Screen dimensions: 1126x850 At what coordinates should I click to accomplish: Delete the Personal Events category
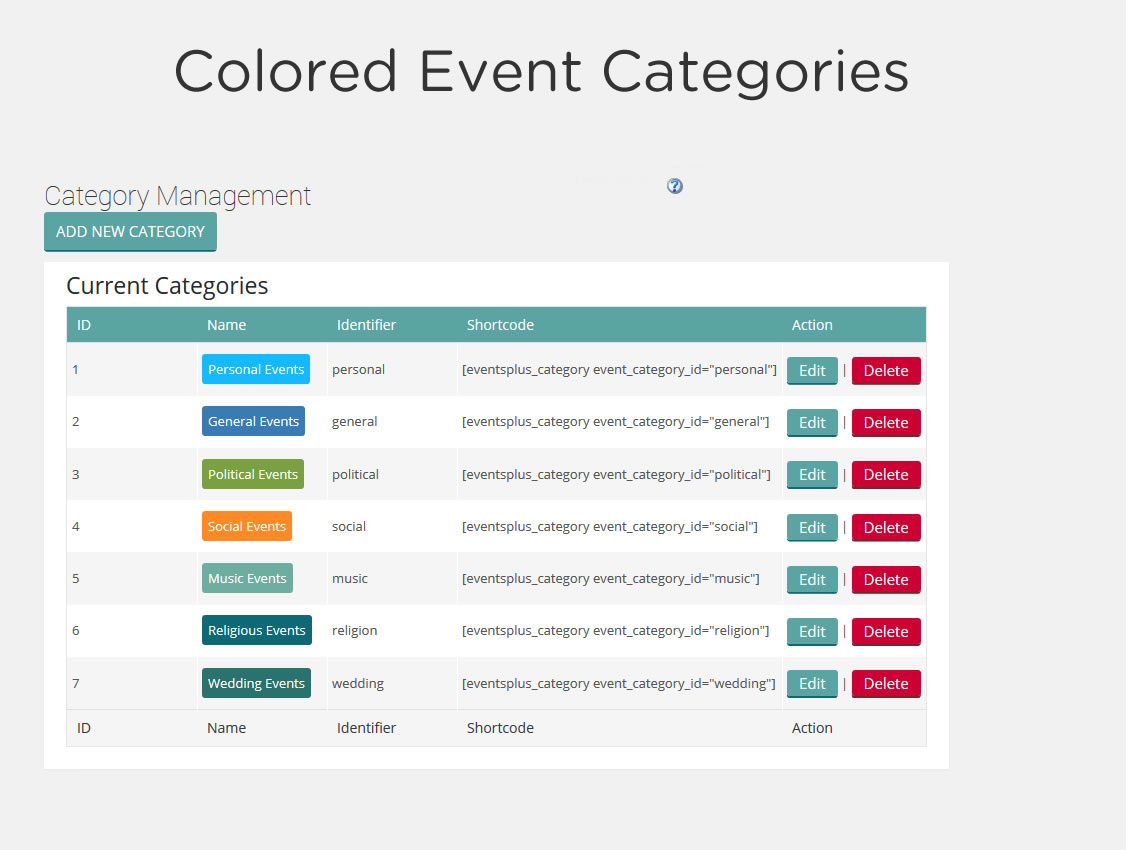coord(885,370)
